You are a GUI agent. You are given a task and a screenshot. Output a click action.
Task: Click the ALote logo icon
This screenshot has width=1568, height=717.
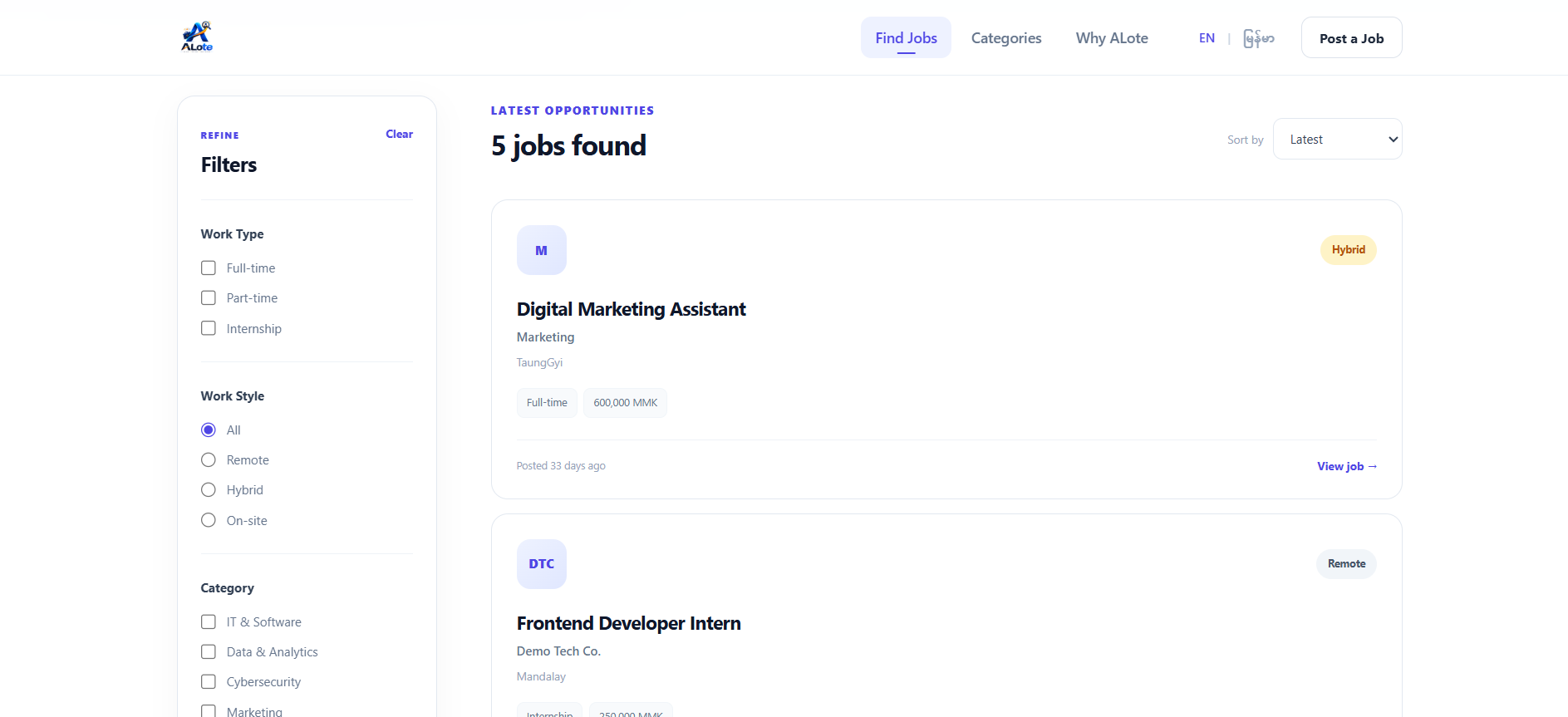coord(197,37)
